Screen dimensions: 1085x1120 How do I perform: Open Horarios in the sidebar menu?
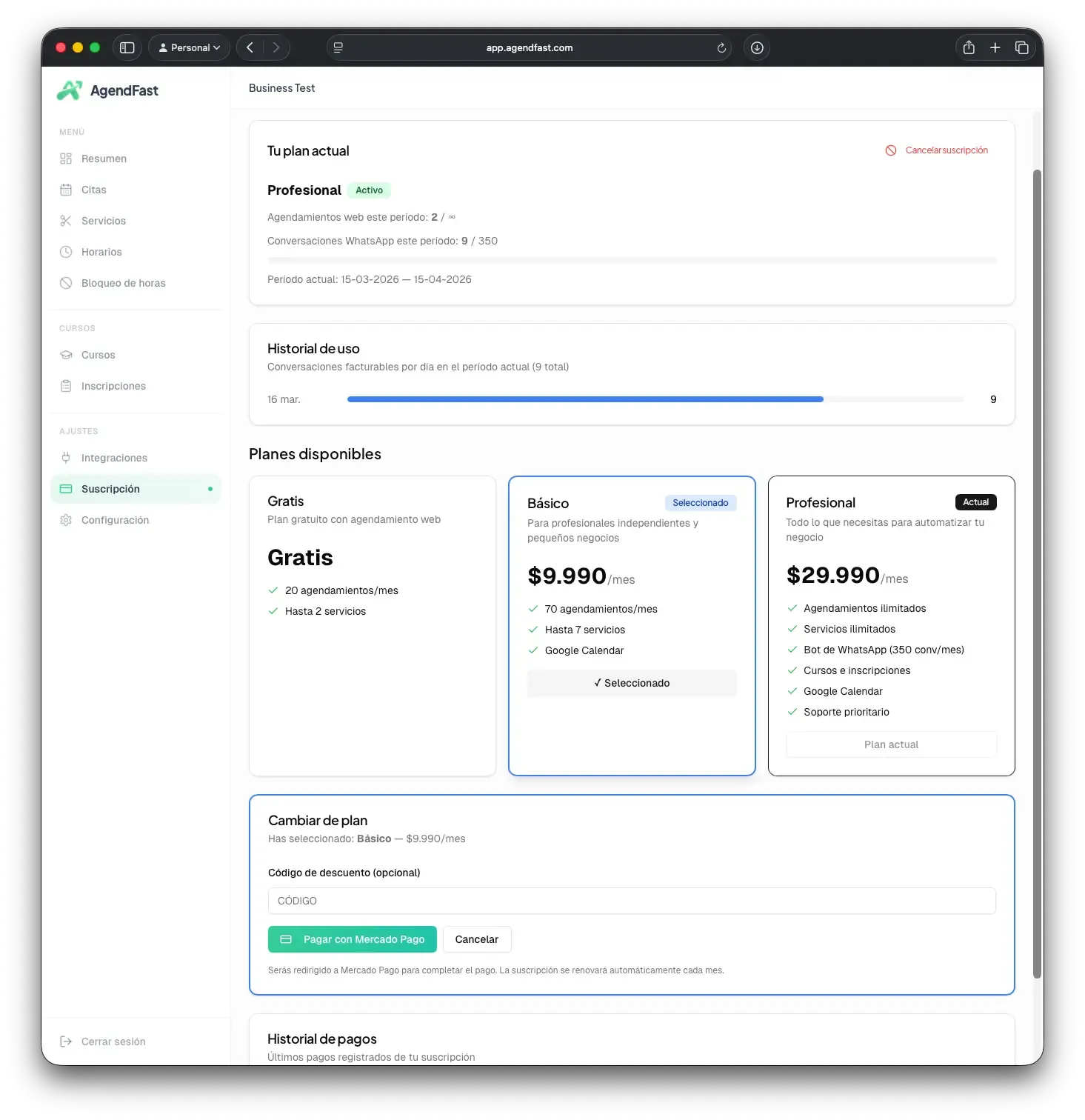point(136,252)
